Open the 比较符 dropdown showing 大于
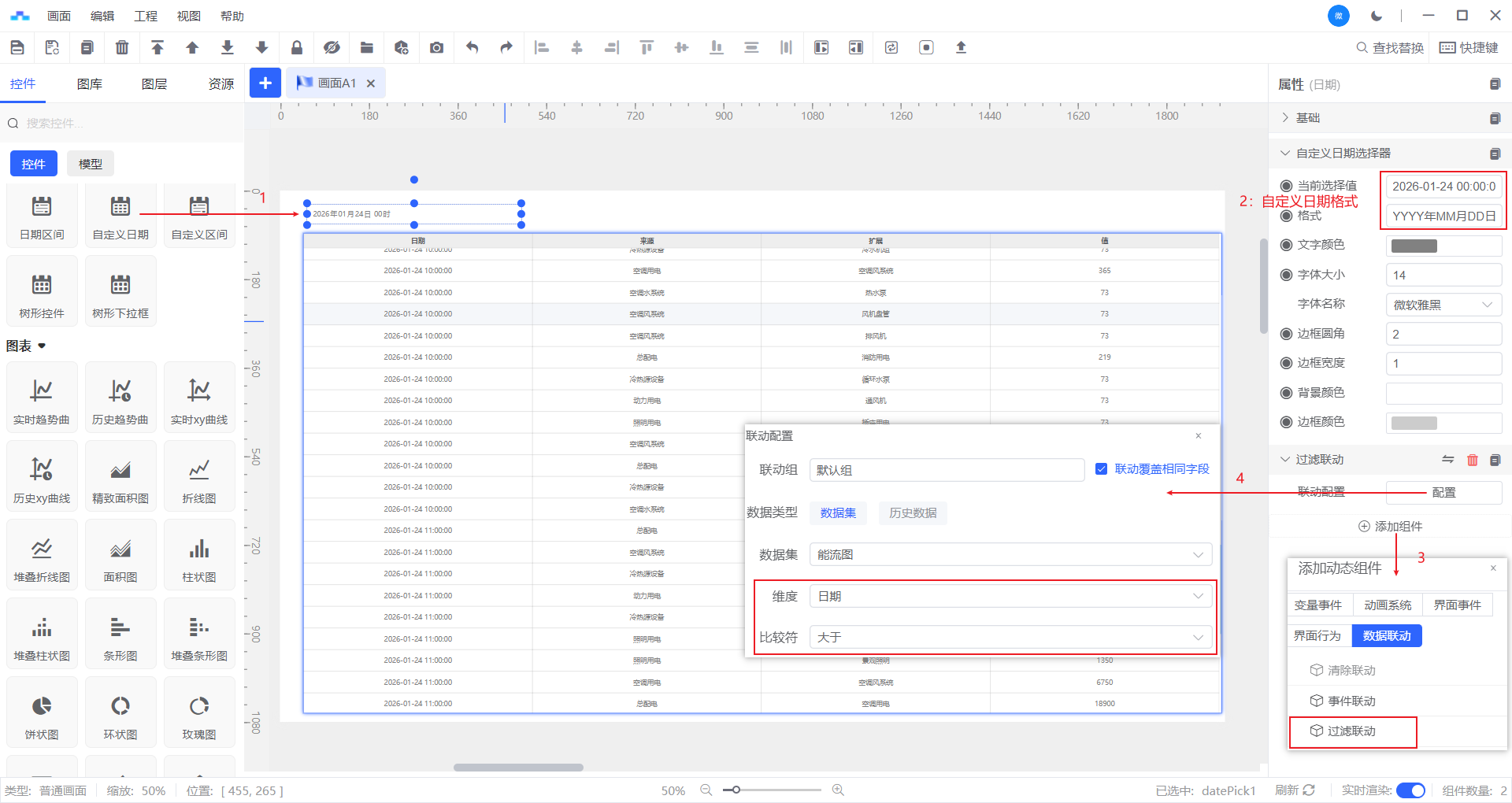 pyautogui.click(x=1010, y=637)
